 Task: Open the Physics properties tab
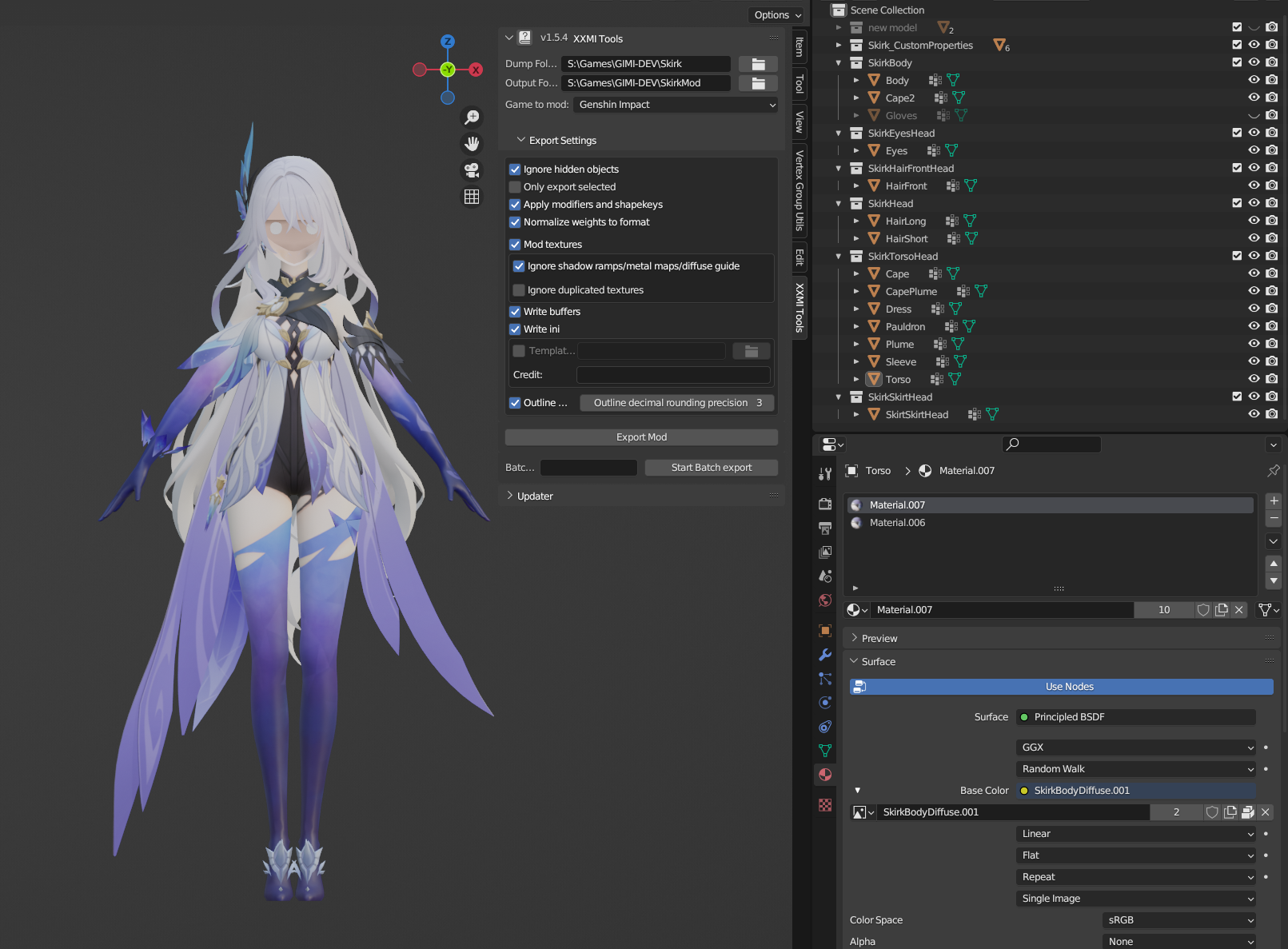pyautogui.click(x=825, y=703)
